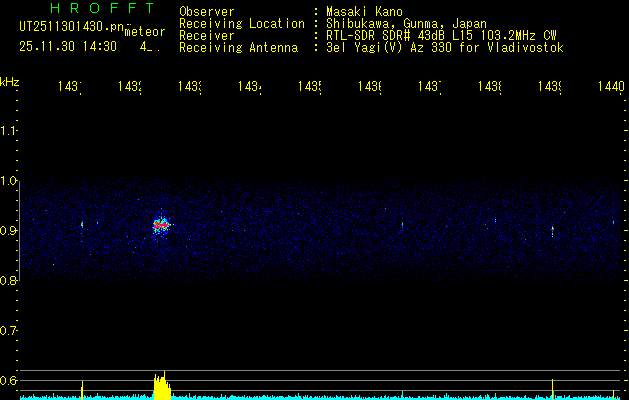Click the meteor echo streak near 1431
Image resolution: width=629 pixels, height=400 pixels.
coord(82,224)
